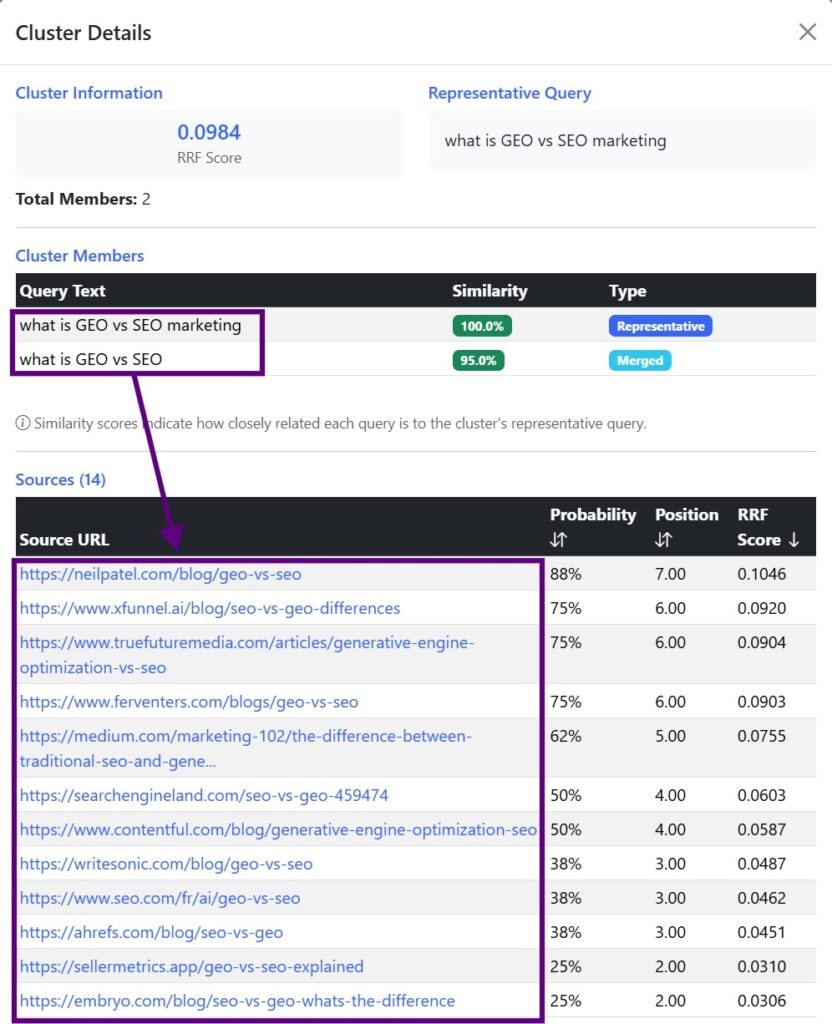Click the Cluster Members heading
832x1024 pixels.
tap(80, 255)
